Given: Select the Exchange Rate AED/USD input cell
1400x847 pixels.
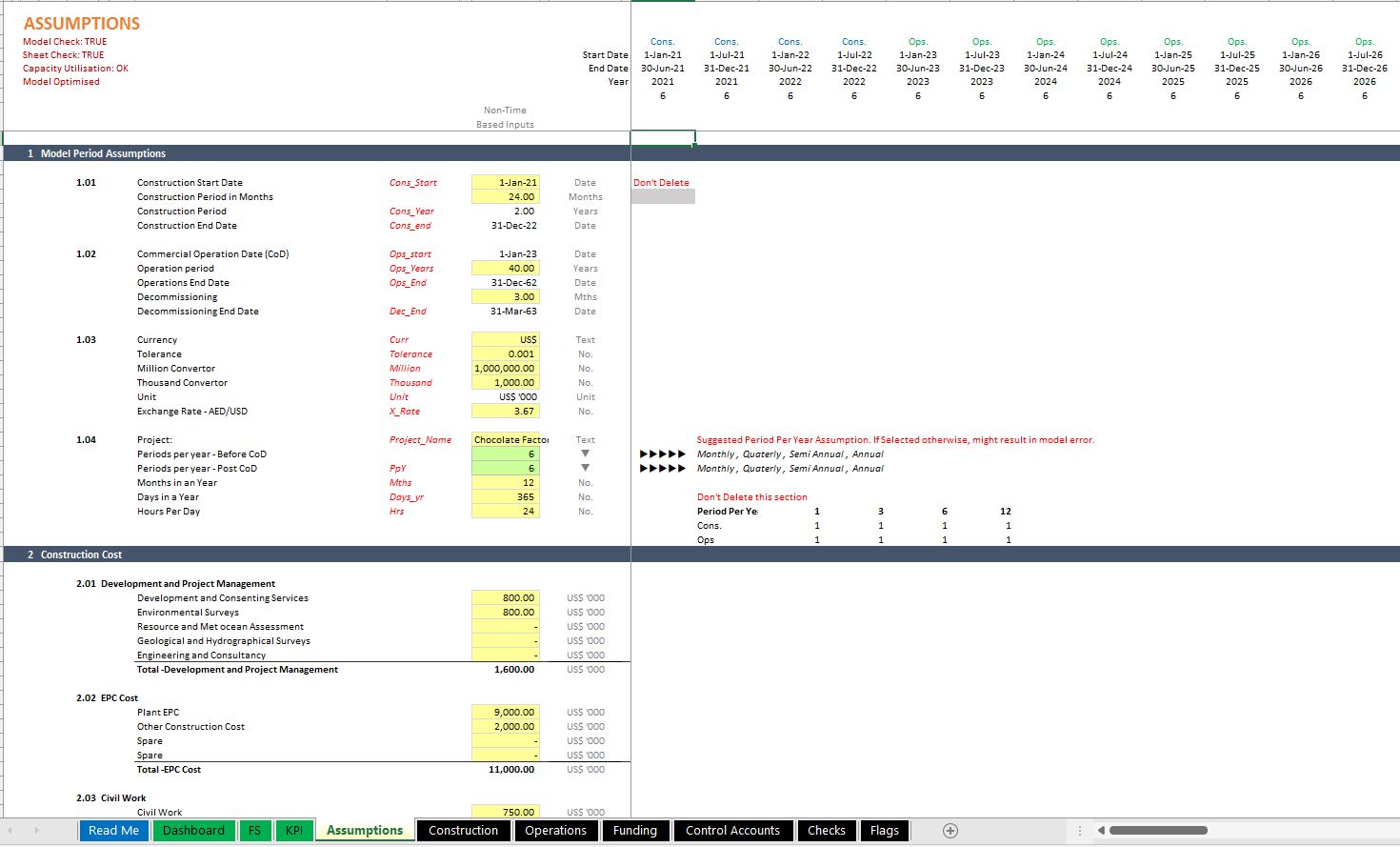Looking at the screenshot, I should tap(505, 411).
